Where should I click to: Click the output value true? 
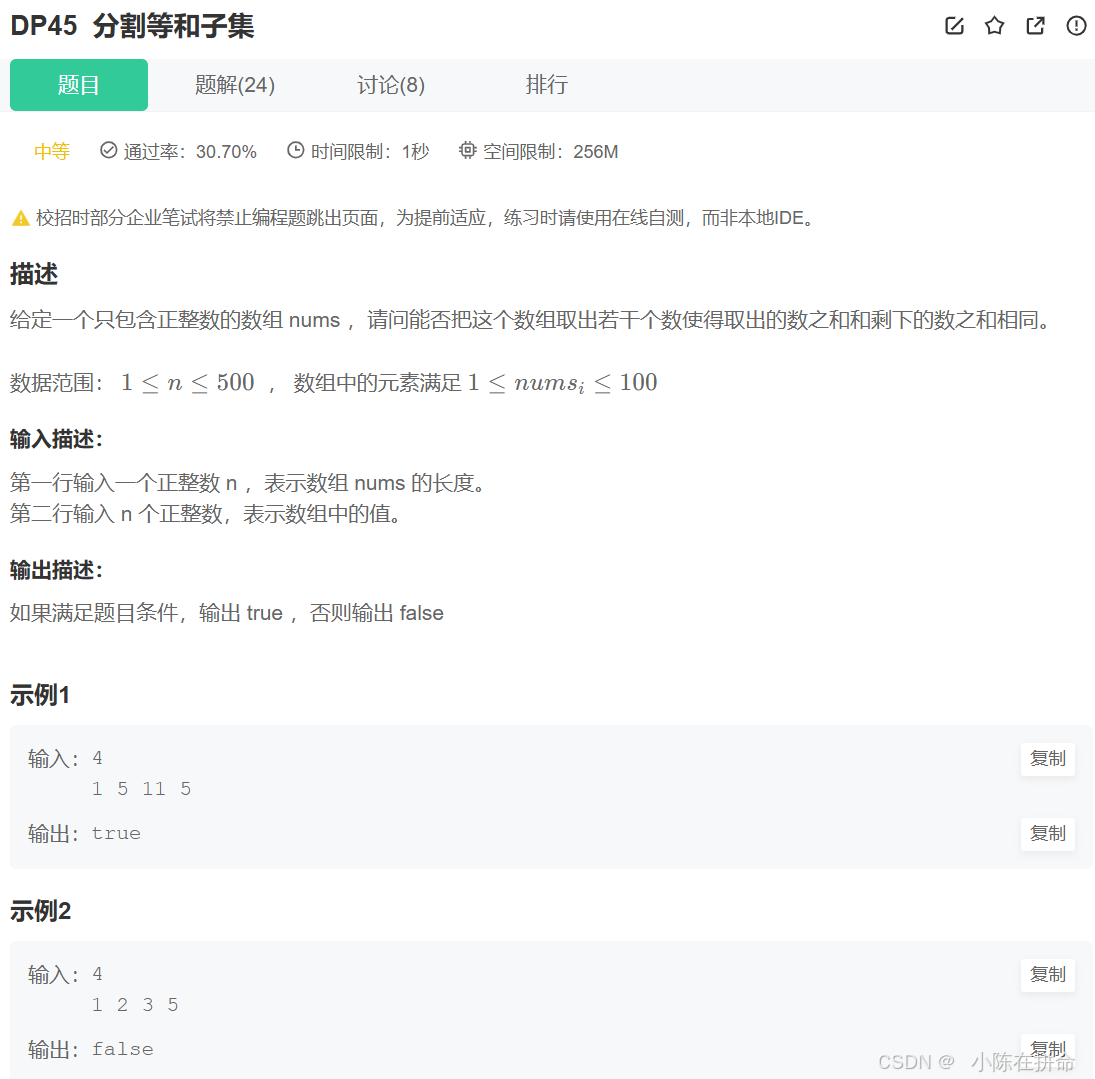(x=116, y=834)
